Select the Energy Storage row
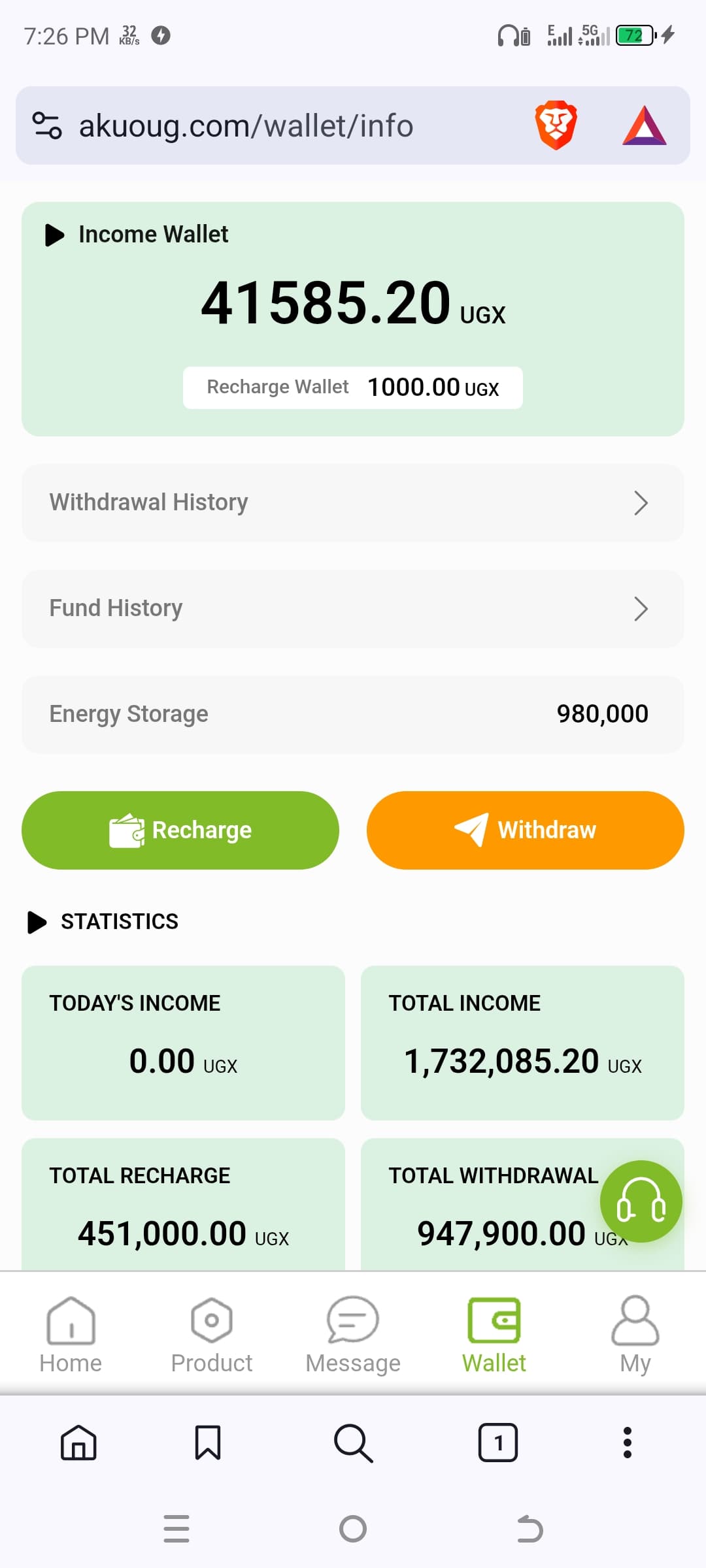Screen dimensions: 706x1568 (x=353, y=714)
